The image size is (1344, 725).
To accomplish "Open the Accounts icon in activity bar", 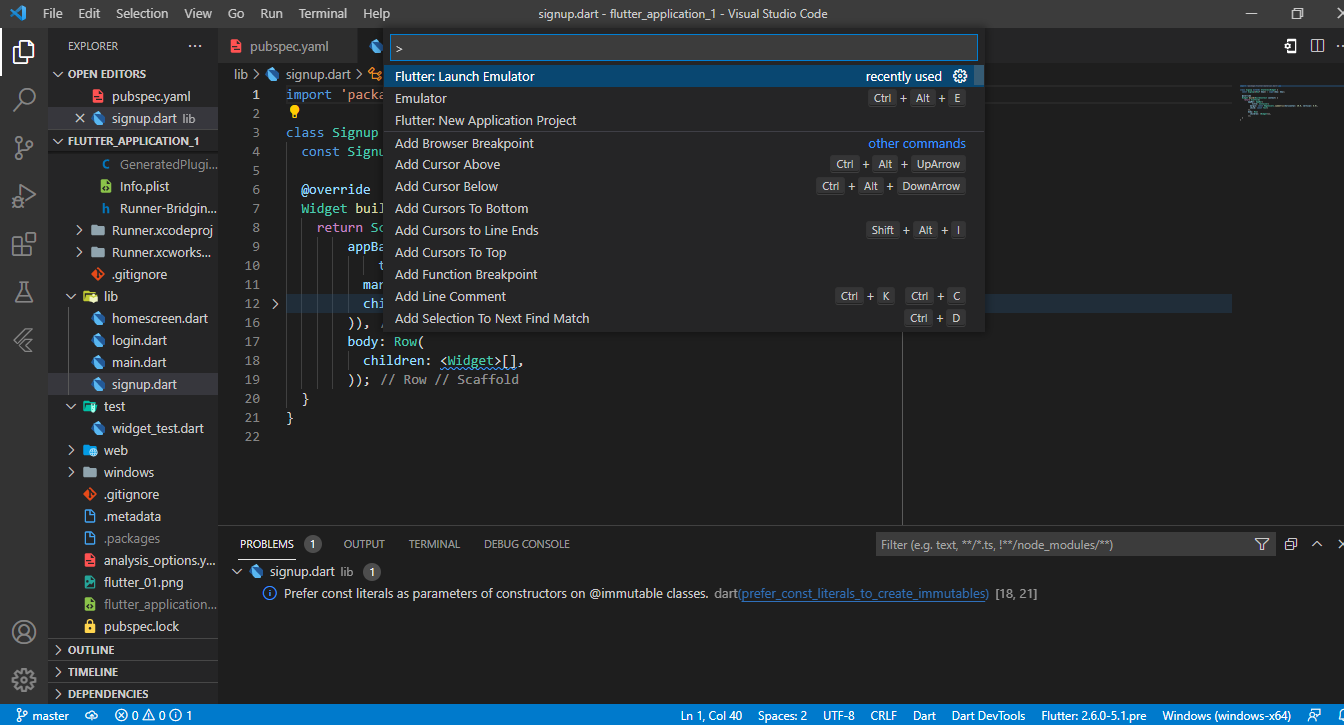I will coord(24,632).
